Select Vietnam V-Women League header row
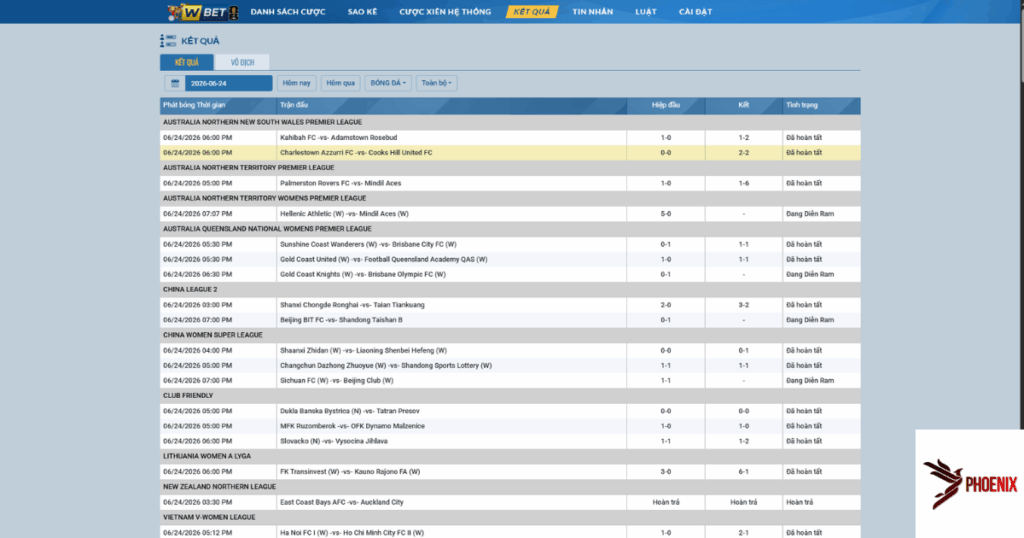 tap(510, 518)
